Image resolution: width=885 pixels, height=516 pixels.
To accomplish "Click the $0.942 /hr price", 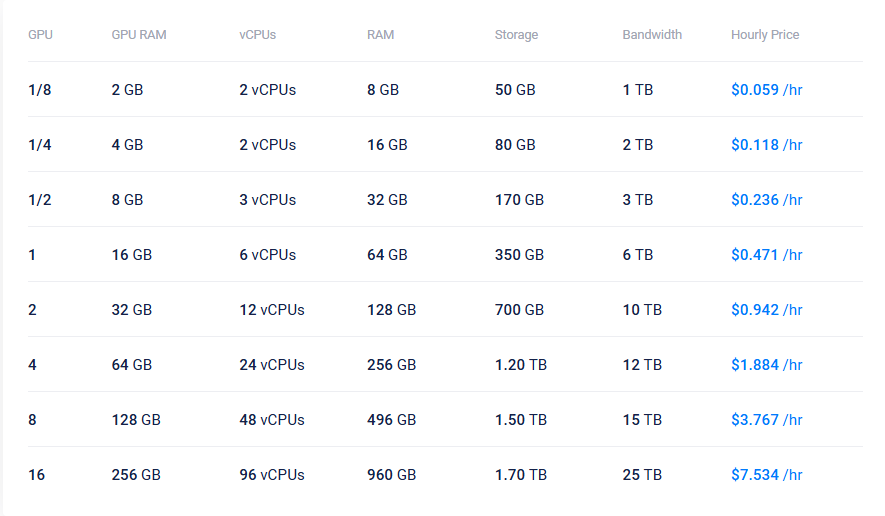I will (x=766, y=310).
